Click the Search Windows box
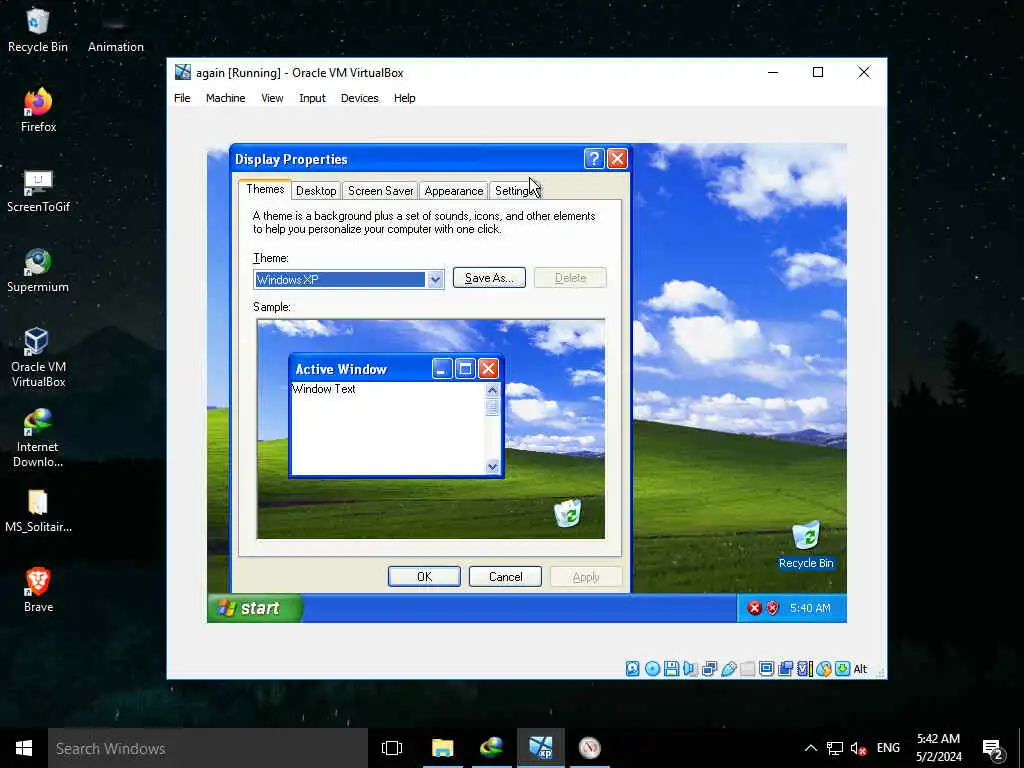 pos(208,748)
